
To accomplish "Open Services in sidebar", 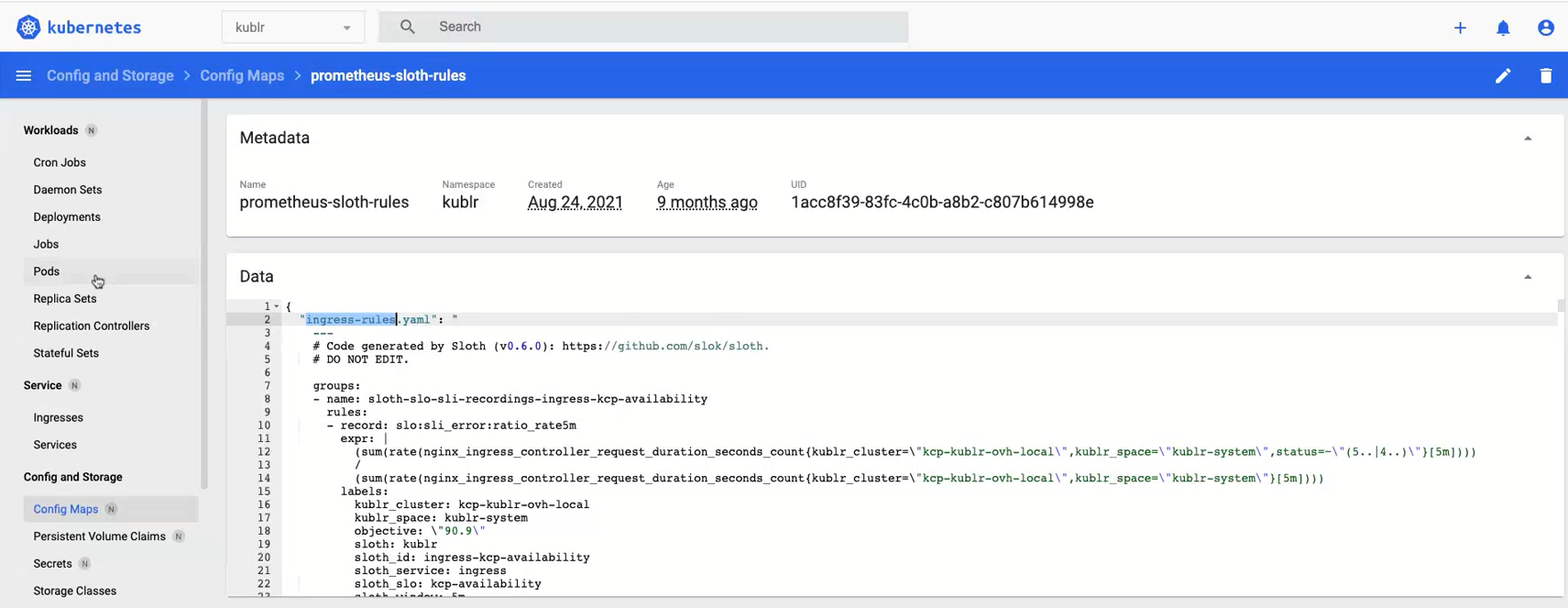I will 55,445.
